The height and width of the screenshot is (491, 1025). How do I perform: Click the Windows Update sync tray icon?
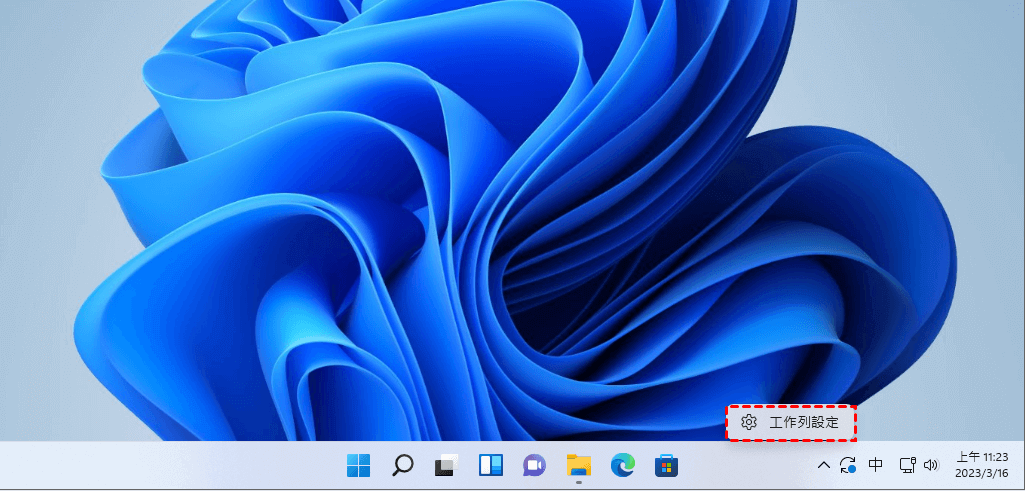[x=848, y=465]
